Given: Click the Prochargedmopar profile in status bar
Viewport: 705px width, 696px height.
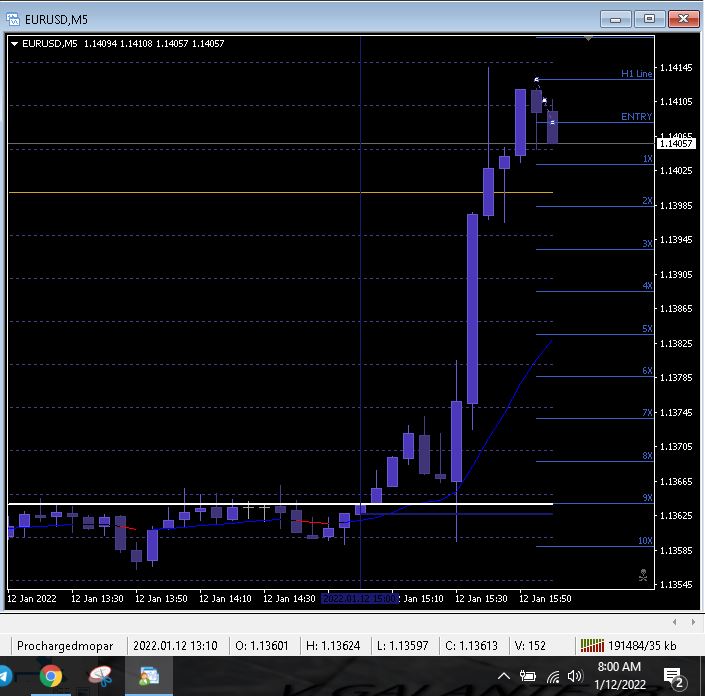Looking at the screenshot, I should pos(65,646).
